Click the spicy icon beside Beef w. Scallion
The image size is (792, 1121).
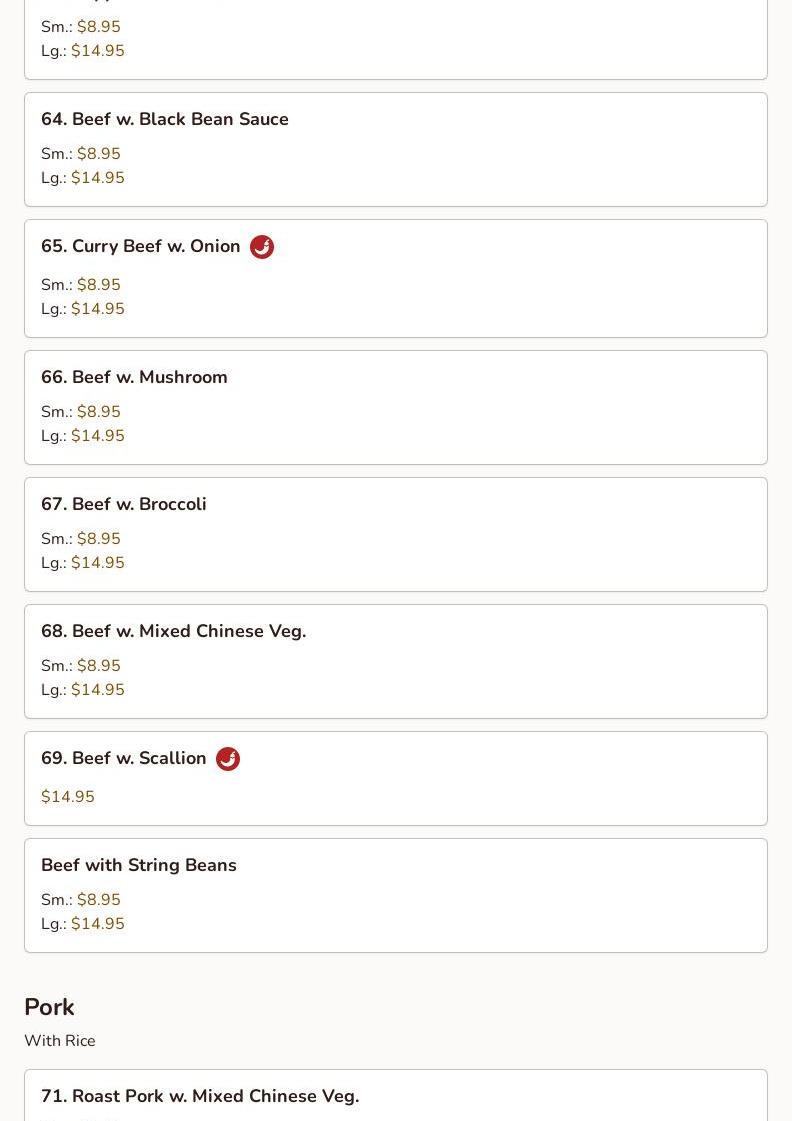click(228, 759)
